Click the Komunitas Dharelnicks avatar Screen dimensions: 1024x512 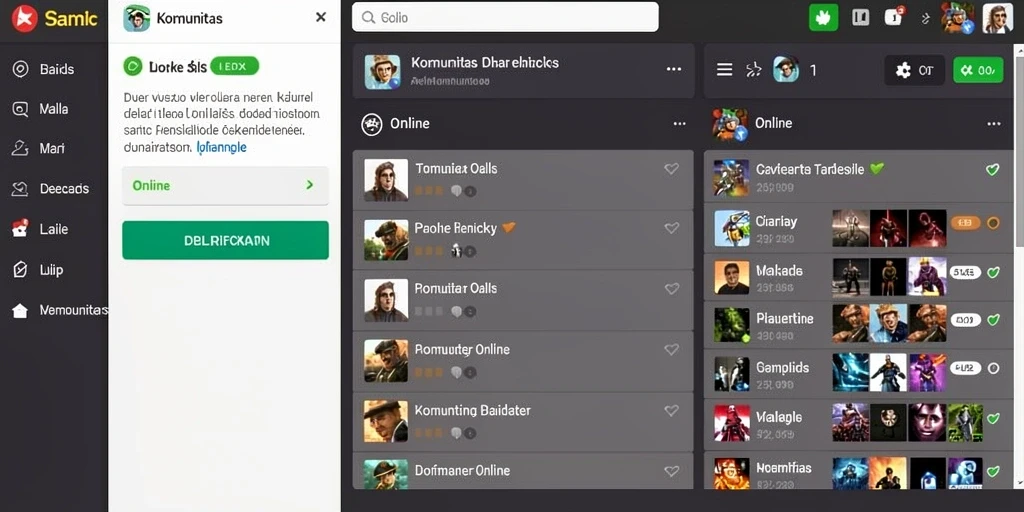pos(382,72)
